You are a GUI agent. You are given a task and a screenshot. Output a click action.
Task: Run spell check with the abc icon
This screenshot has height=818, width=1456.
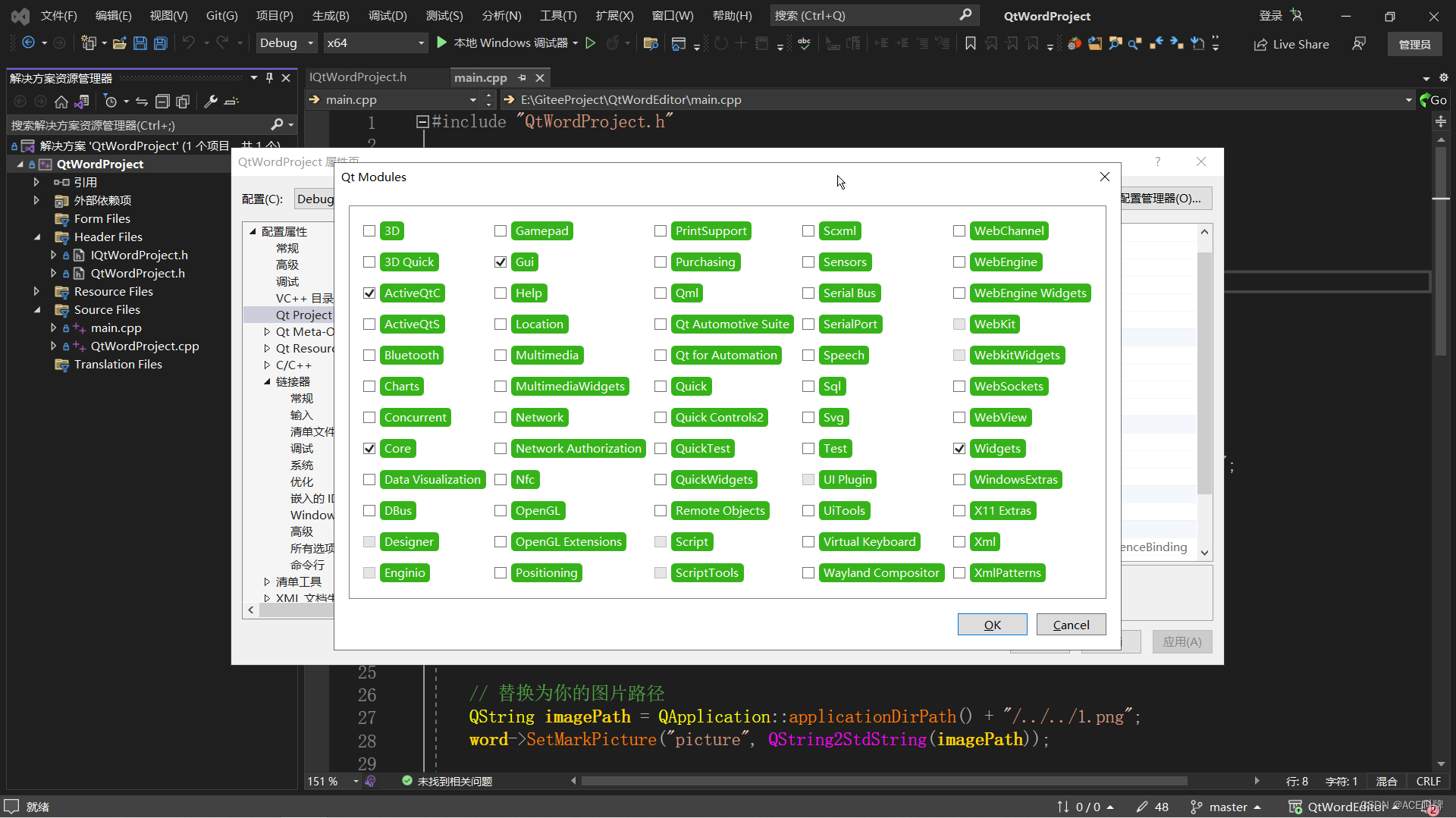coord(804,43)
